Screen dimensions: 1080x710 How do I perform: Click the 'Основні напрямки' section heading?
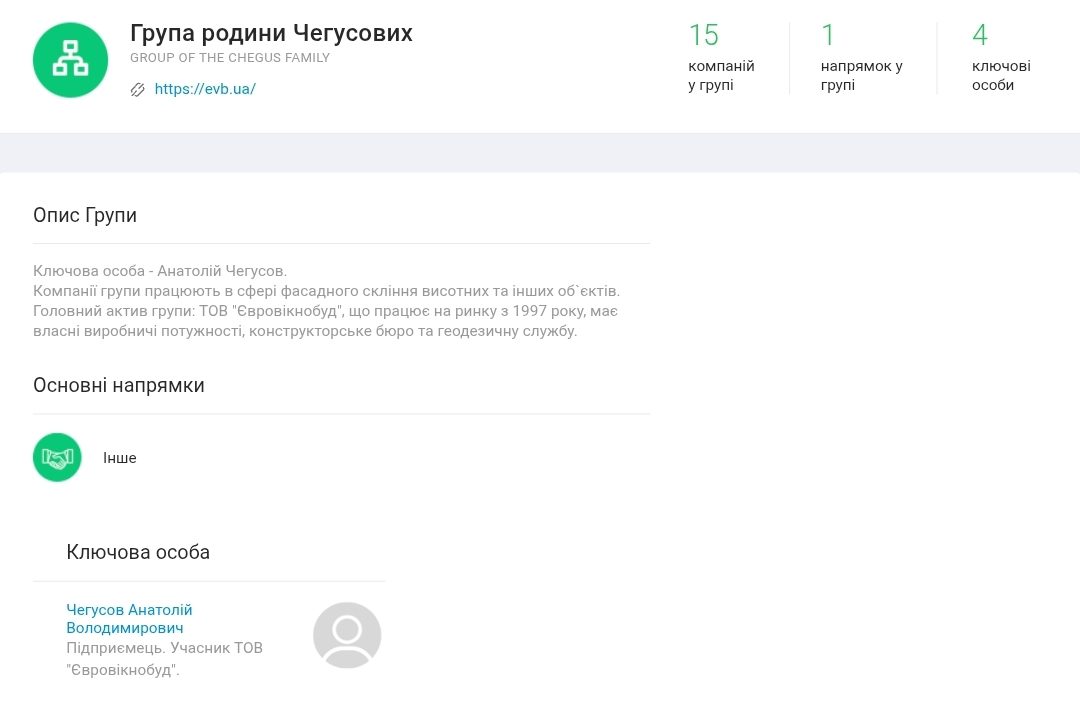click(119, 385)
